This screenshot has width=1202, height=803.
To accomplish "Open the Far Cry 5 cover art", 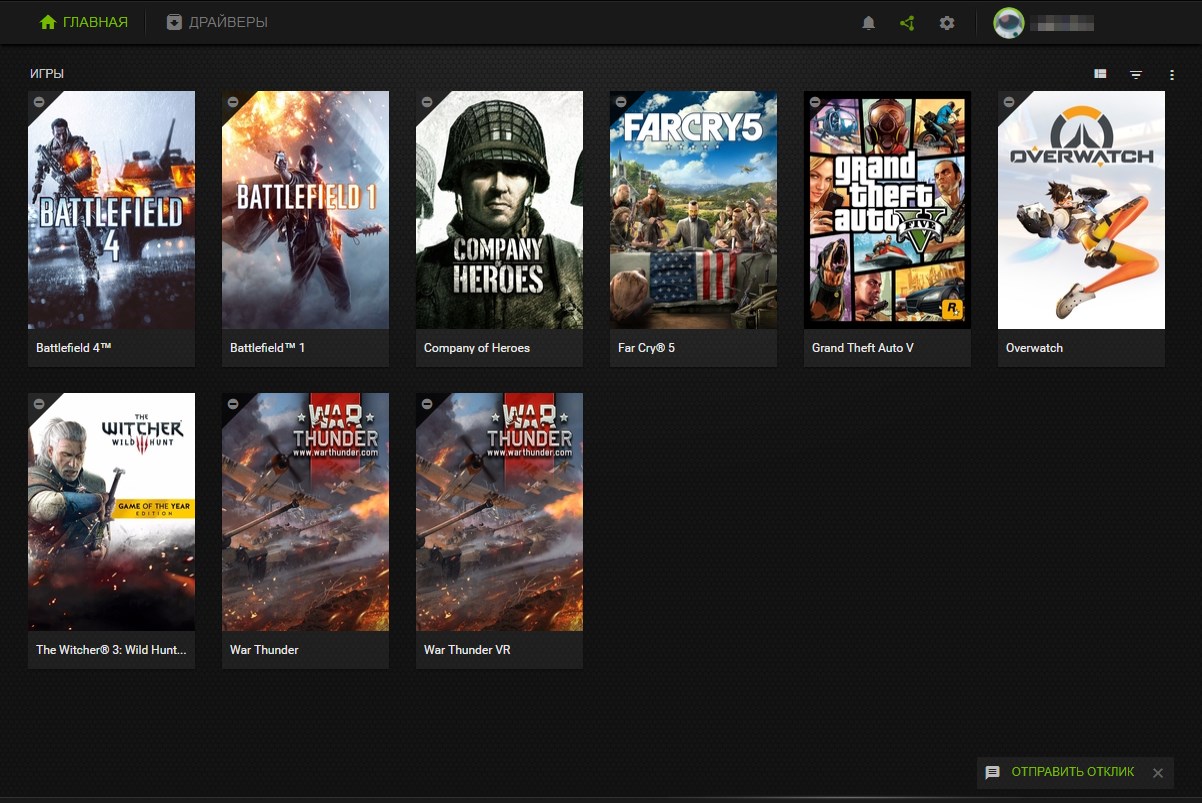I will click(x=693, y=210).
